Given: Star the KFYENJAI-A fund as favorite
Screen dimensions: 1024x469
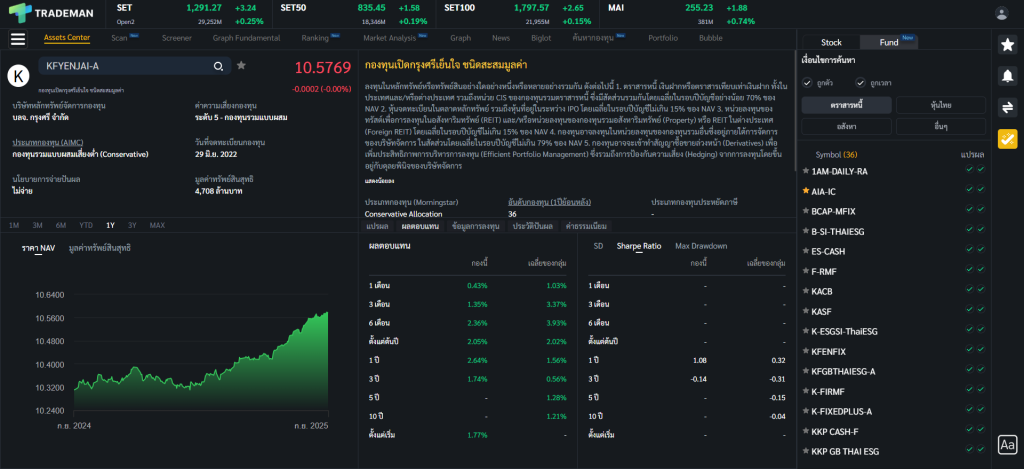Looking at the screenshot, I should [241, 66].
